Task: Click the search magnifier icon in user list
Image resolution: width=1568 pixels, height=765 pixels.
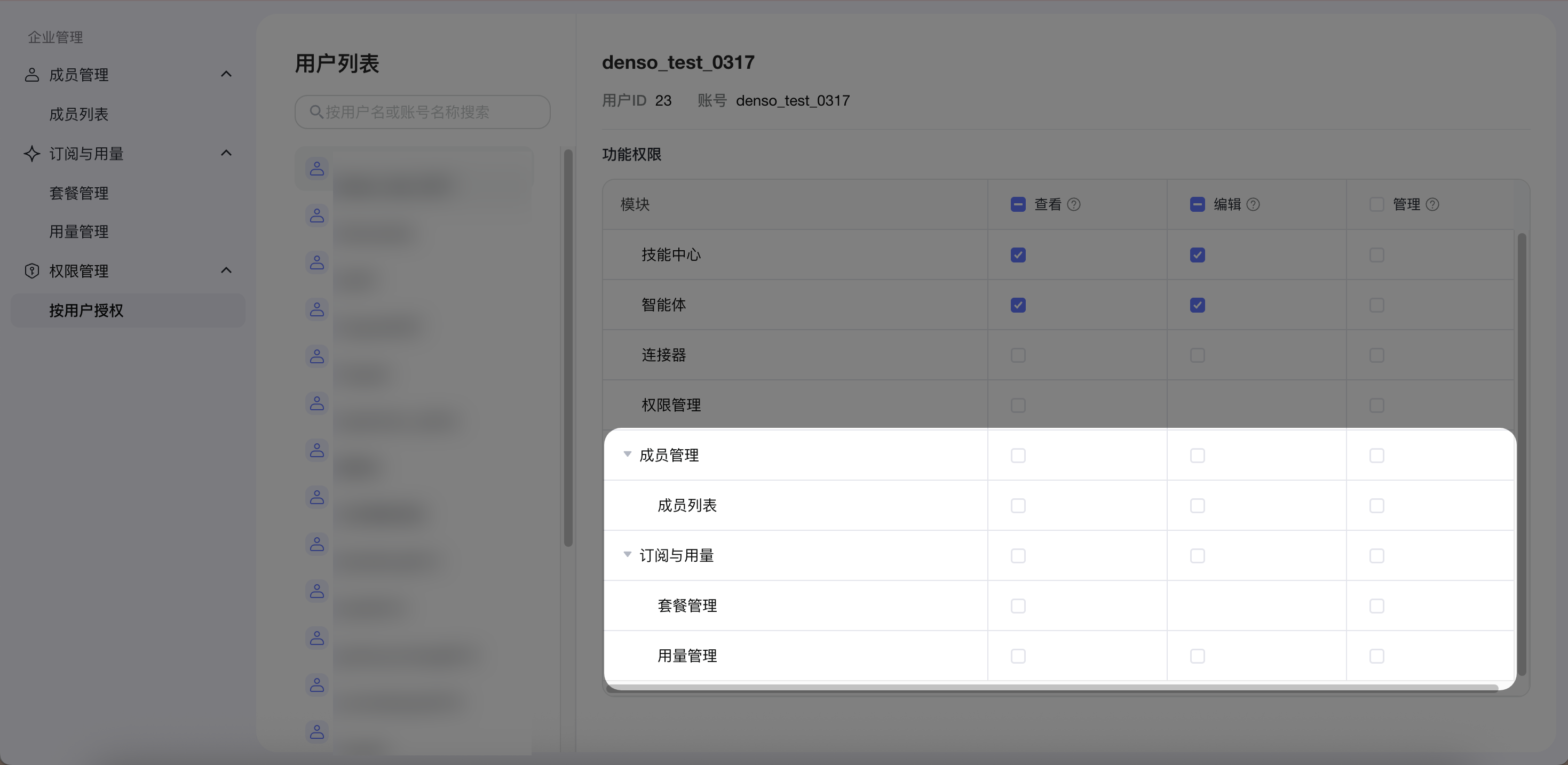Action: [316, 112]
